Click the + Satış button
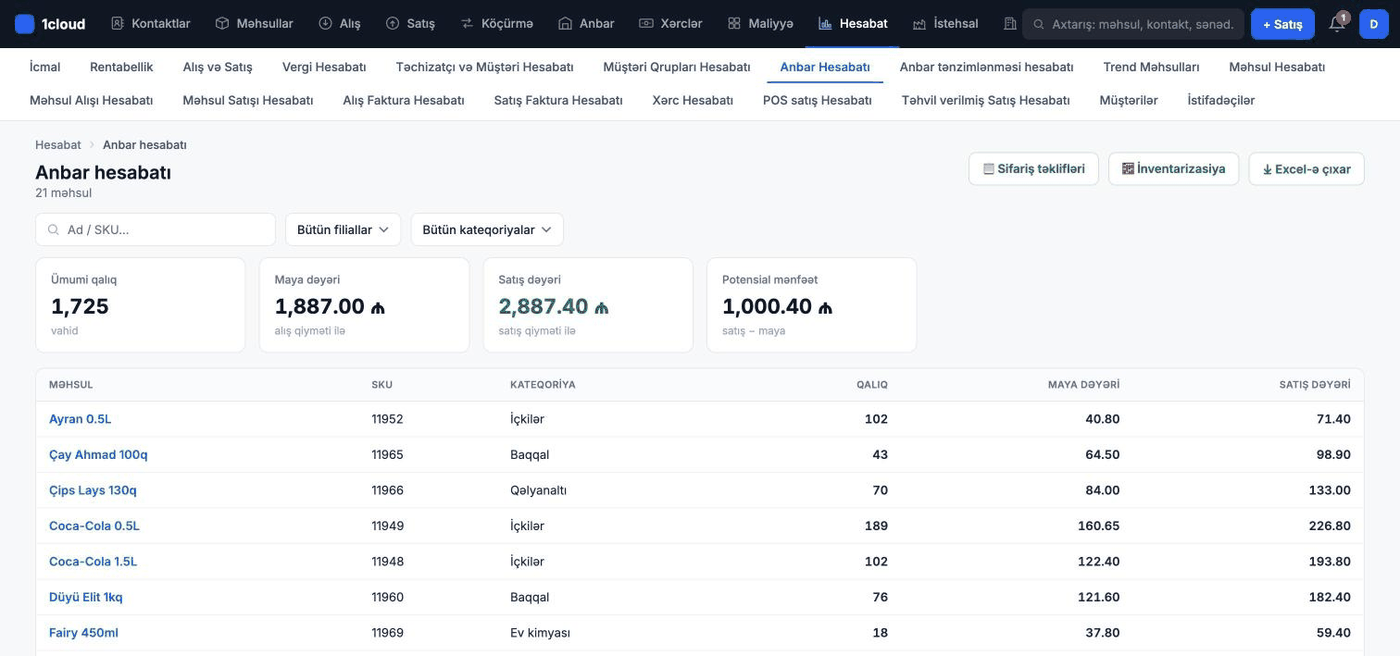This screenshot has height=656, width=1400. click(1282, 23)
